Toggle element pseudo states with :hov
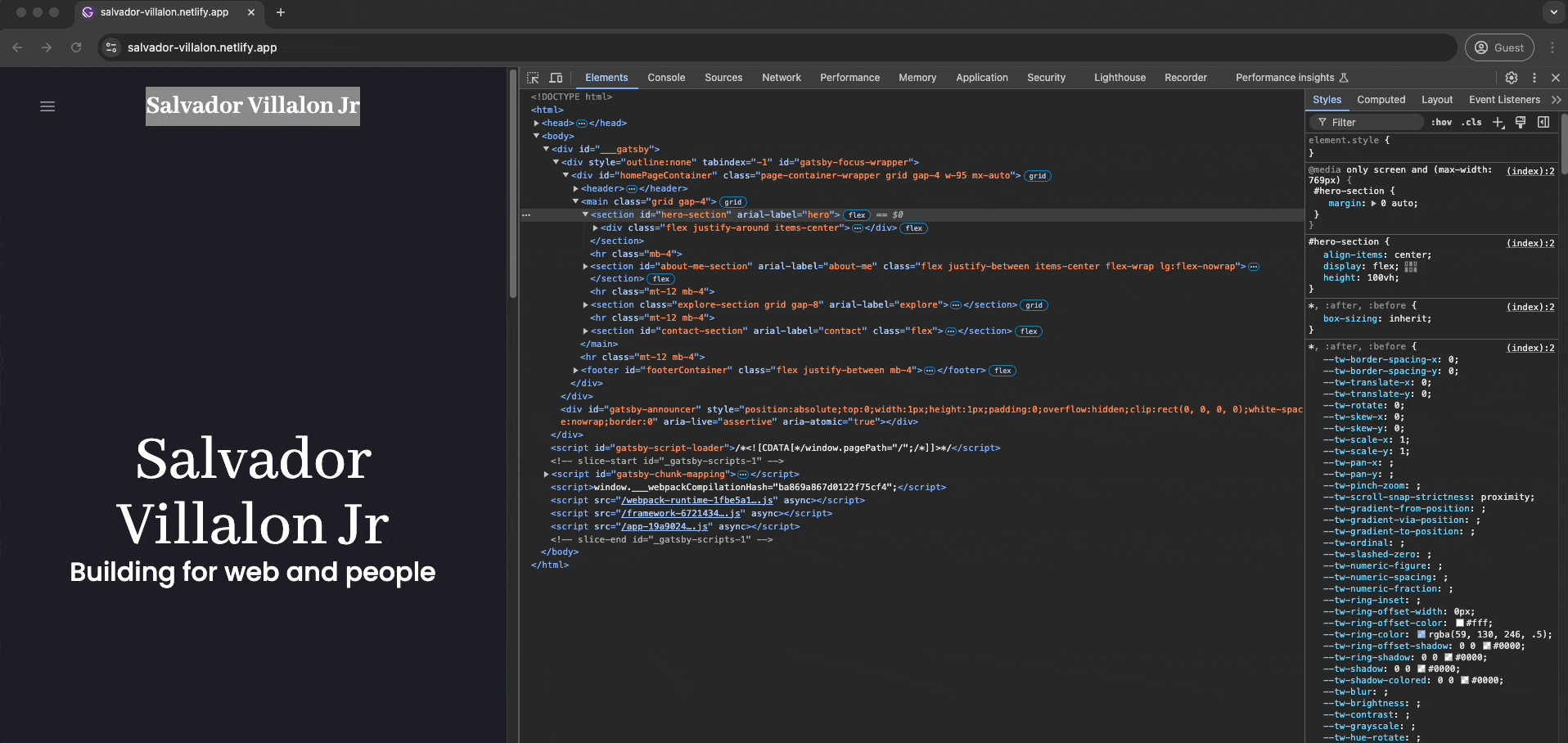 (1441, 122)
